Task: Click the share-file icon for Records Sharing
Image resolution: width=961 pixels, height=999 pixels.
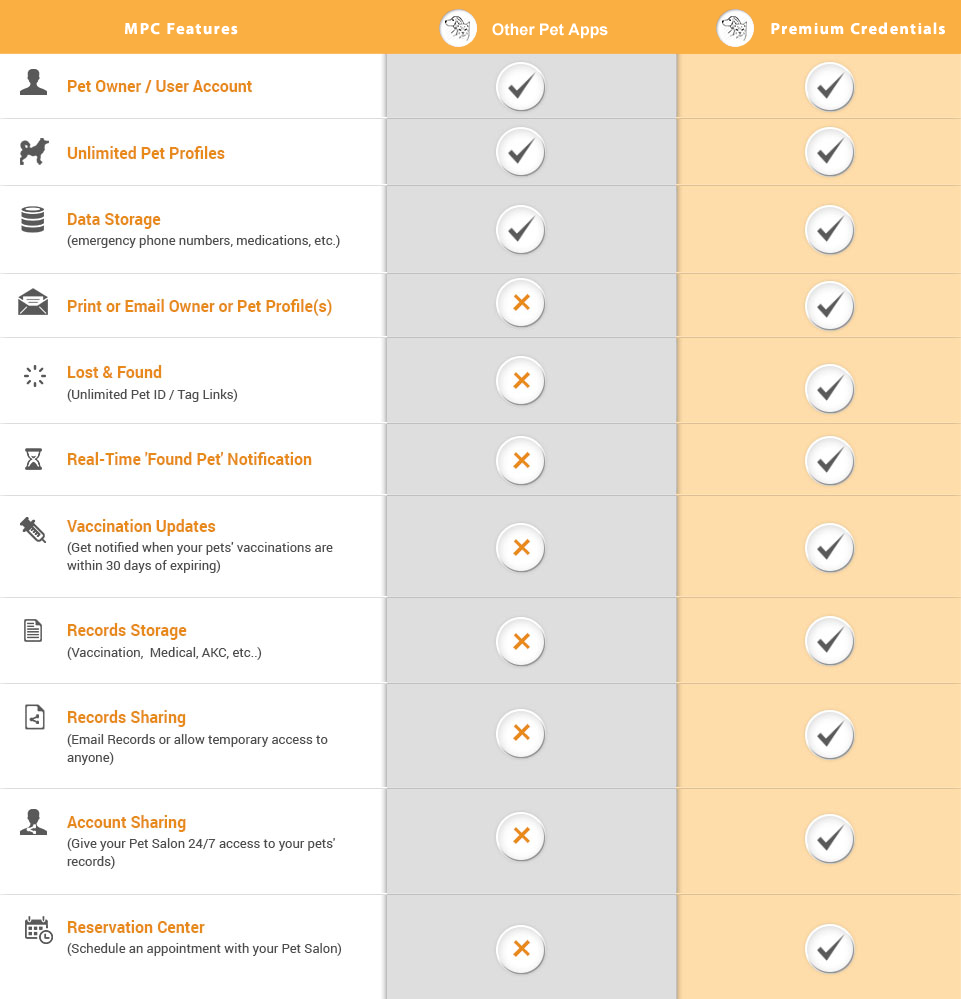Action: click(34, 717)
